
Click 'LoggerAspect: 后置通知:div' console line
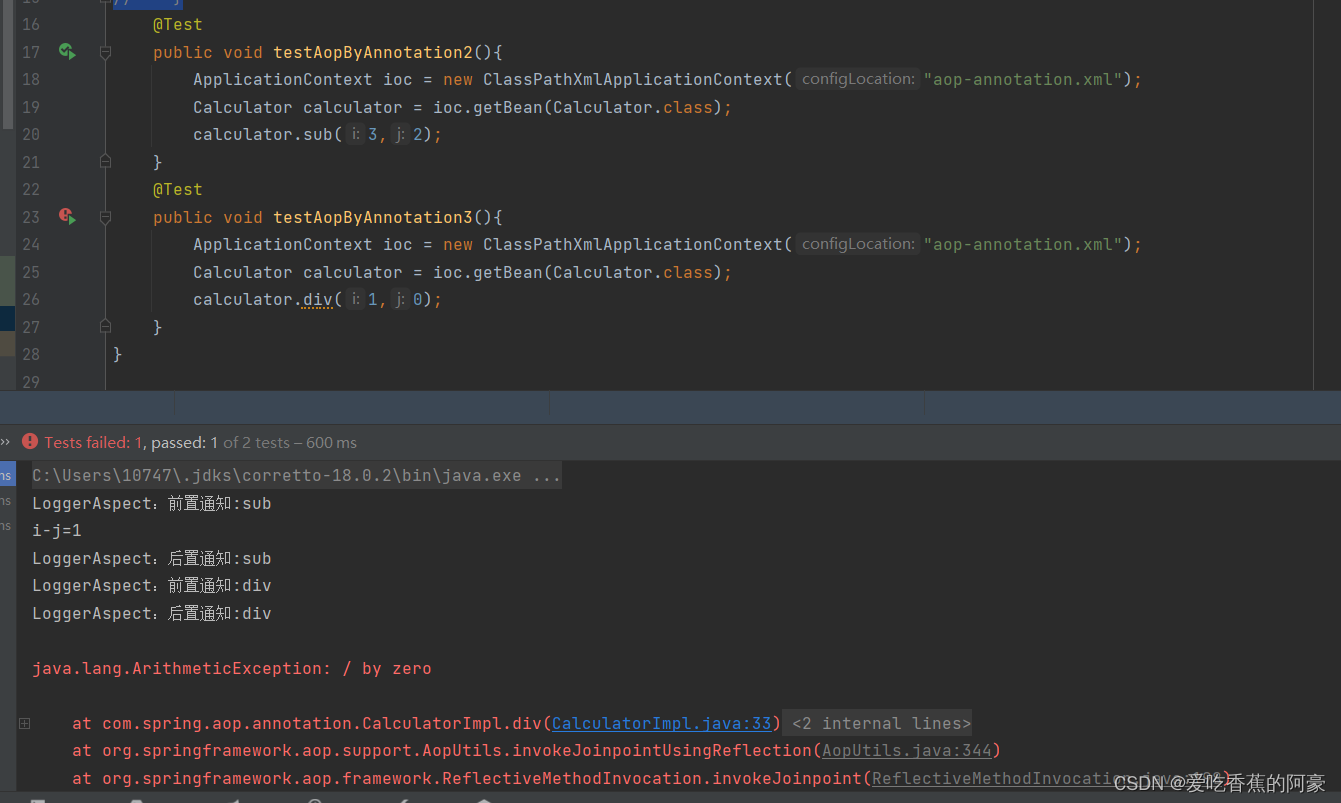click(152, 613)
